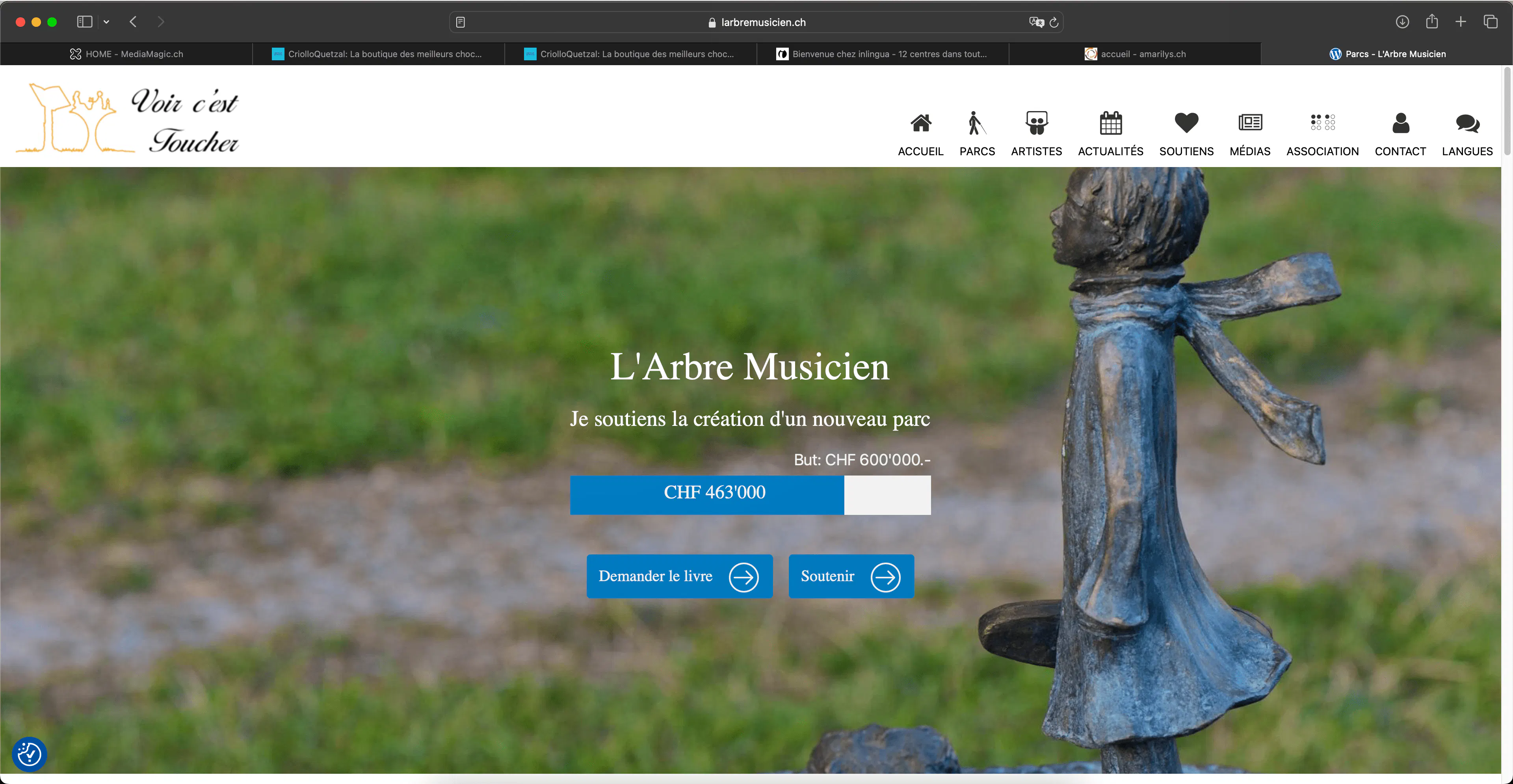Image resolution: width=1513 pixels, height=784 pixels.
Task: Expand the sidebar dropdown chevron
Action: (x=106, y=22)
